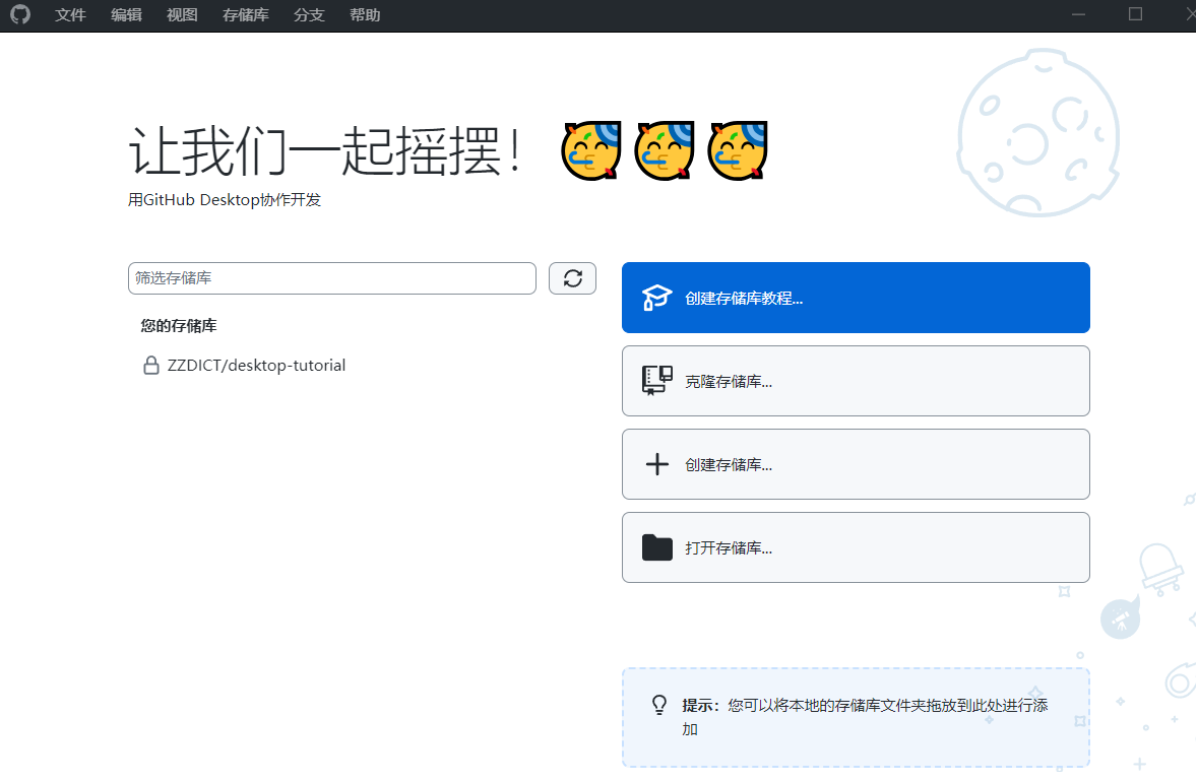Open the 分支 menu
This screenshot has height=772, width=1196.
click(x=309, y=15)
